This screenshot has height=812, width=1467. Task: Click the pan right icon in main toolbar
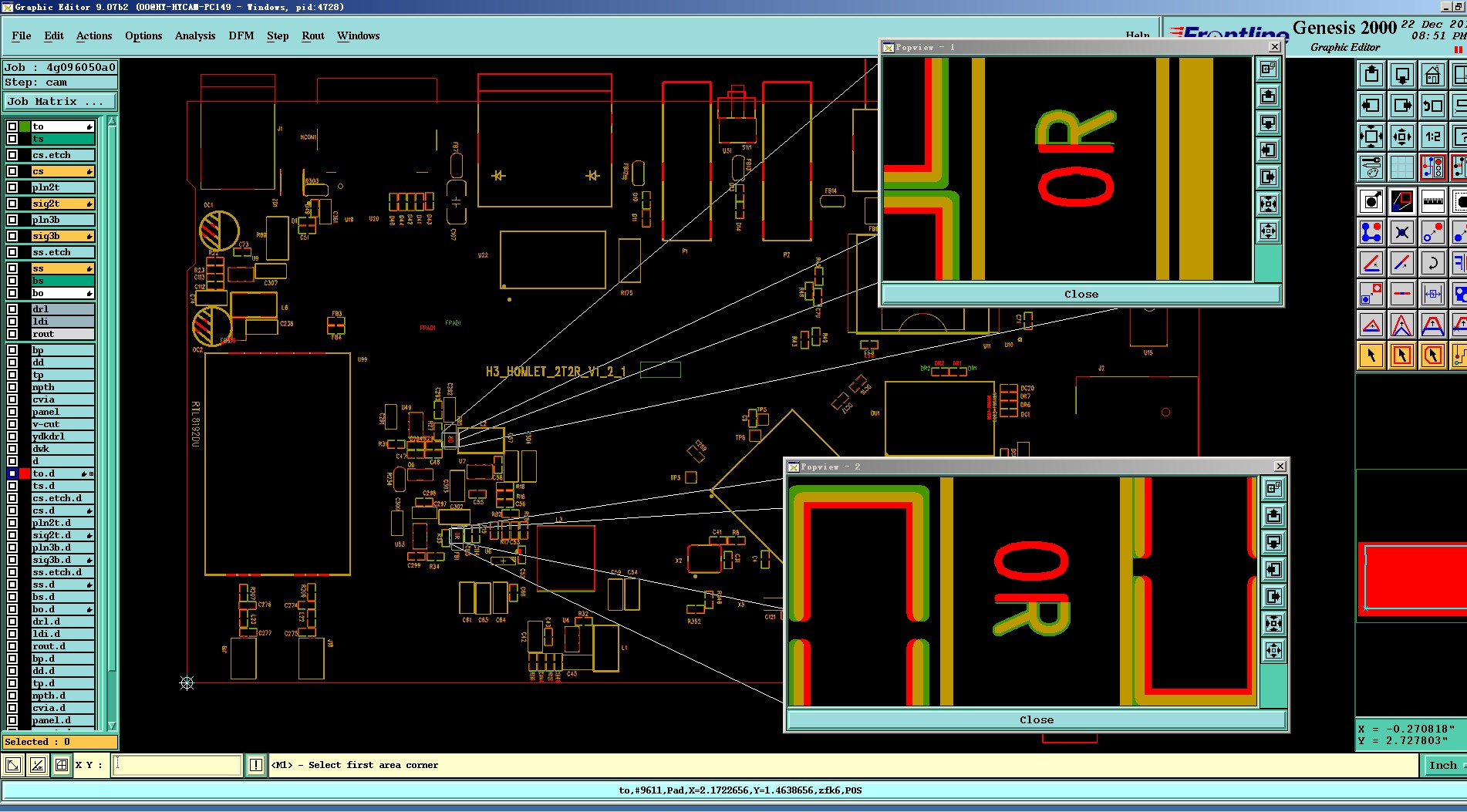(1402, 106)
